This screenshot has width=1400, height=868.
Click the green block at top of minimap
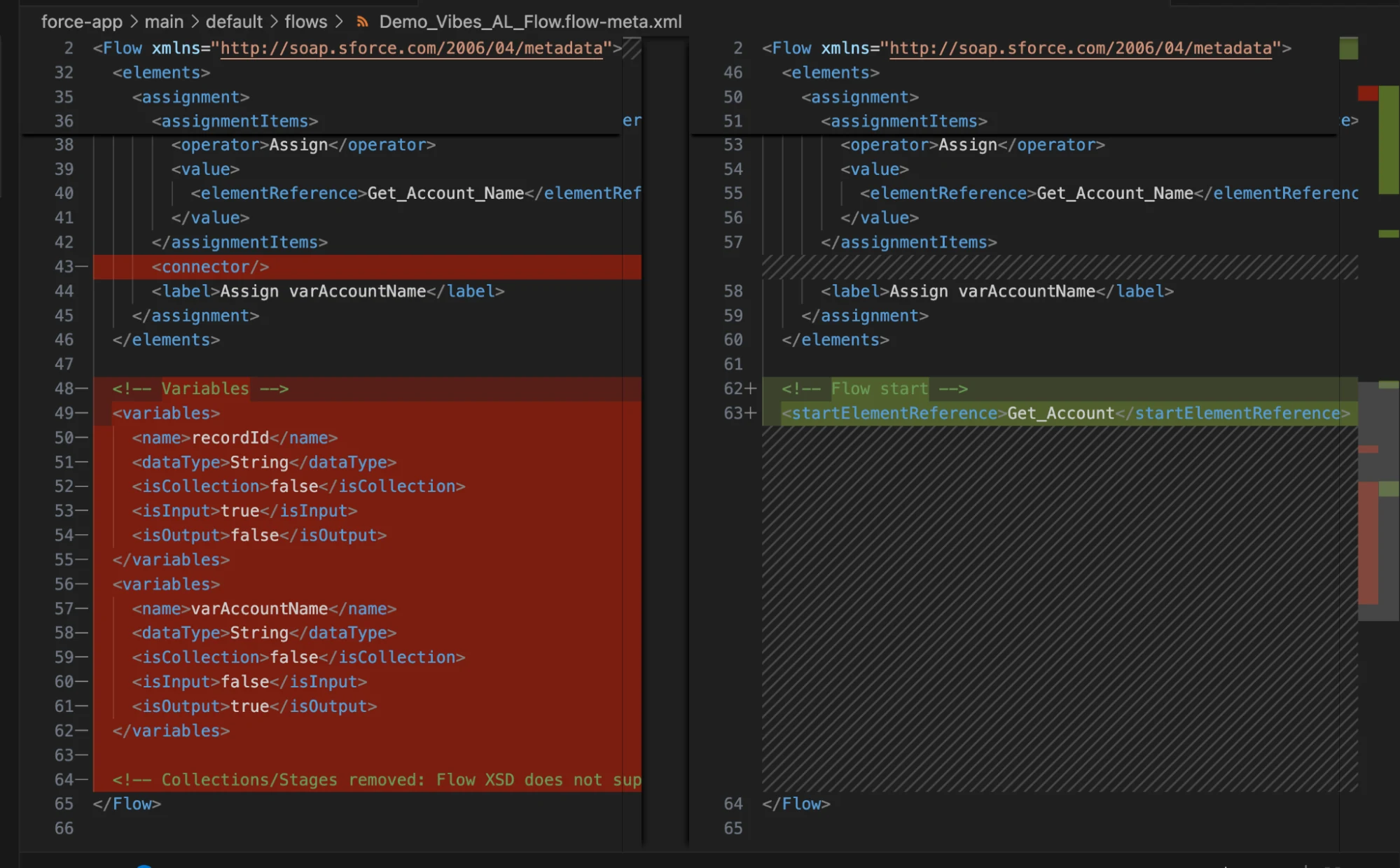(1348, 48)
